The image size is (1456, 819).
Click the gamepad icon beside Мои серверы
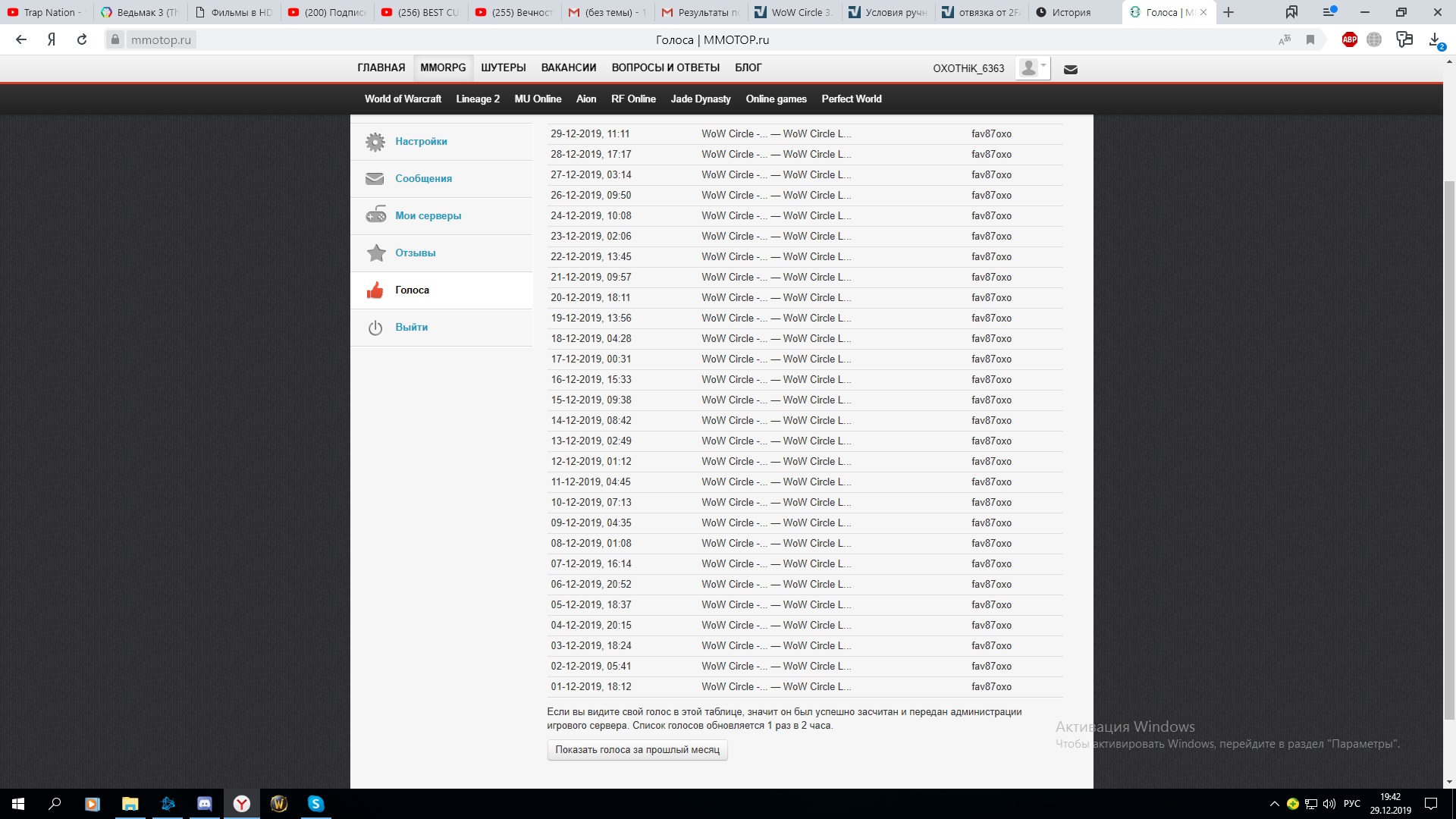[375, 216]
